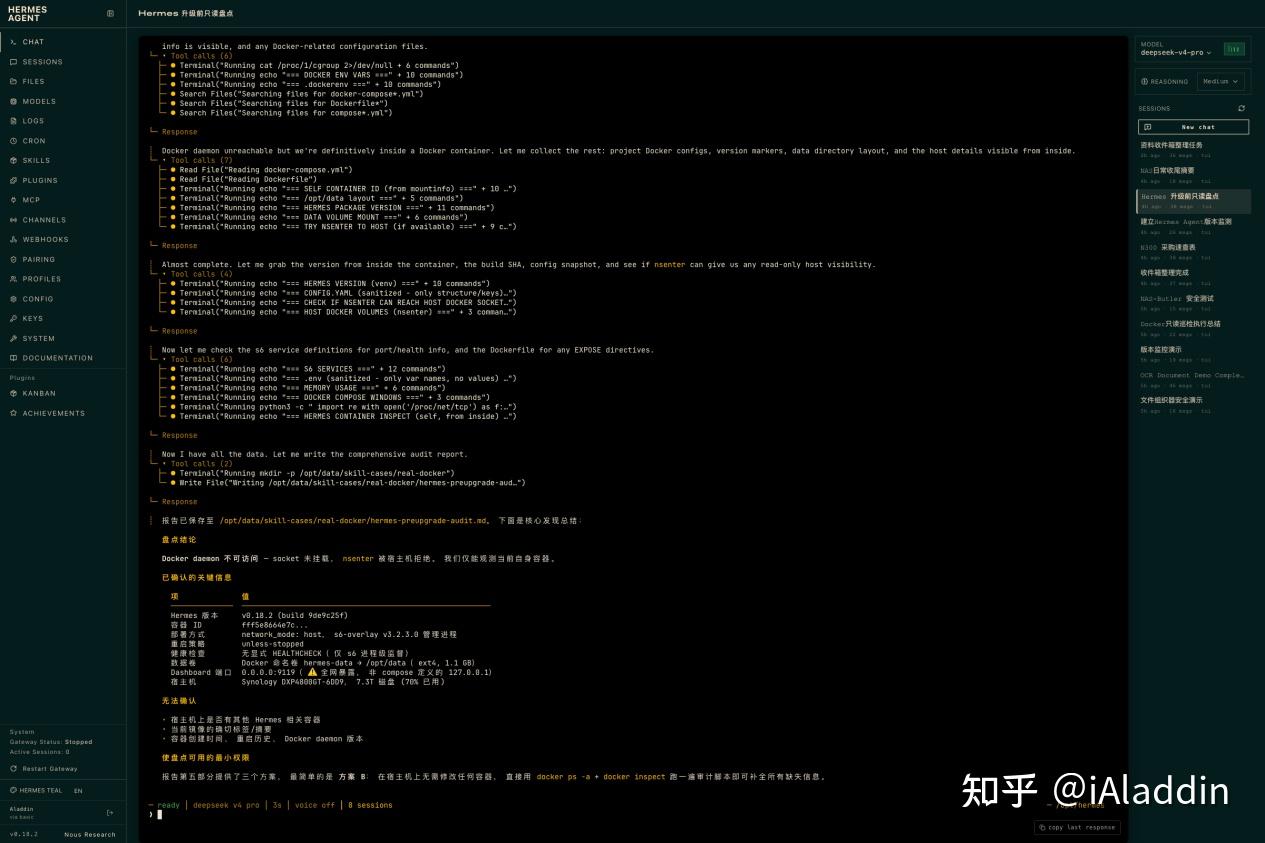
Task: Open the Pairing shield icon
Action: [x=13, y=259]
